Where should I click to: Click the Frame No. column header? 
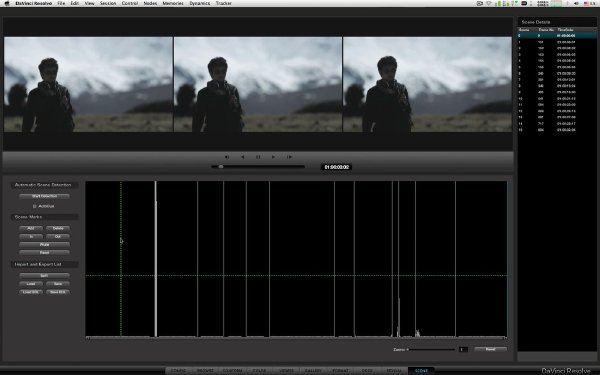coord(546,29)
